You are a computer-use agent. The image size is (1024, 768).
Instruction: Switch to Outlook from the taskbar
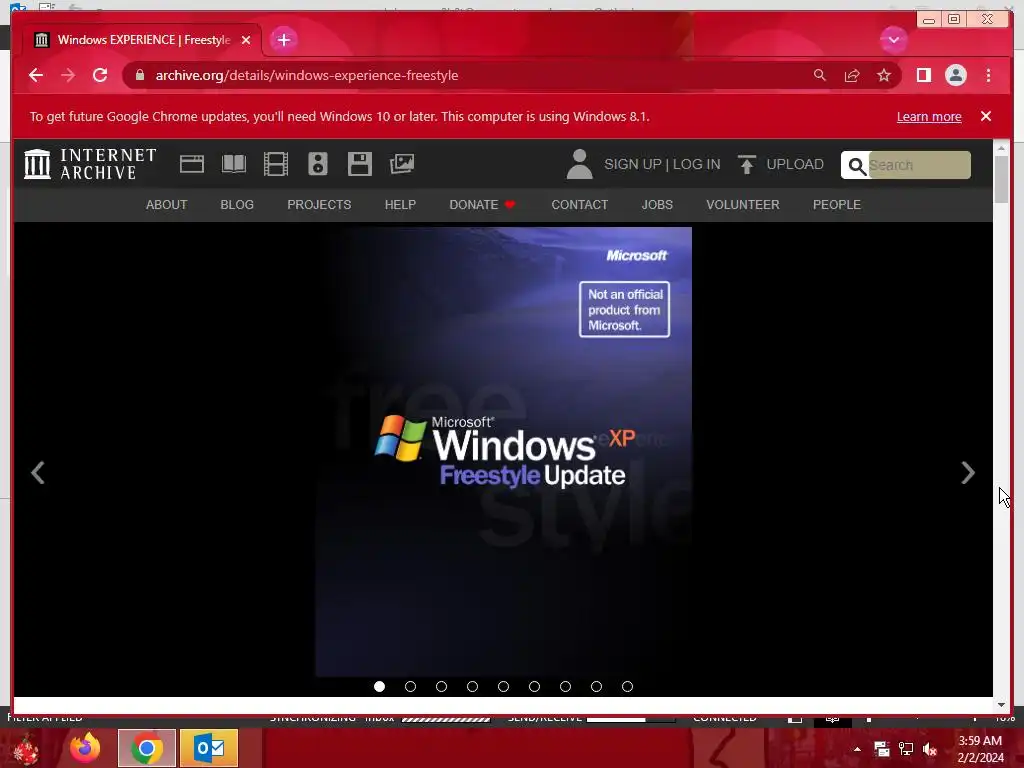click(x=209, y=748)
